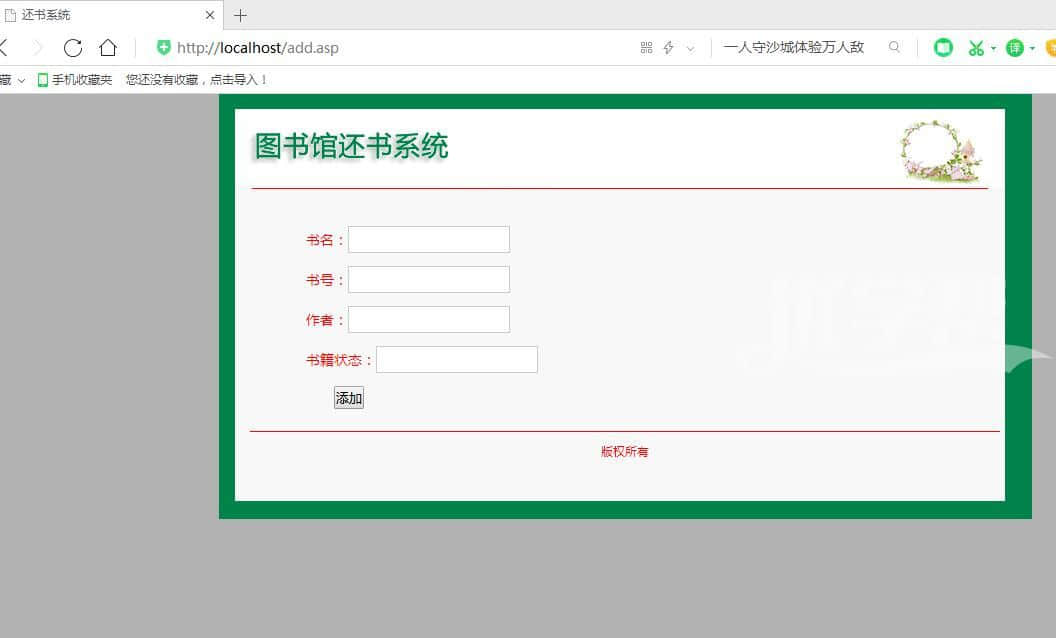Expand the translate extension dropdown arrow
Screen dimensions: 1056x638
(x=1032, y=48)
